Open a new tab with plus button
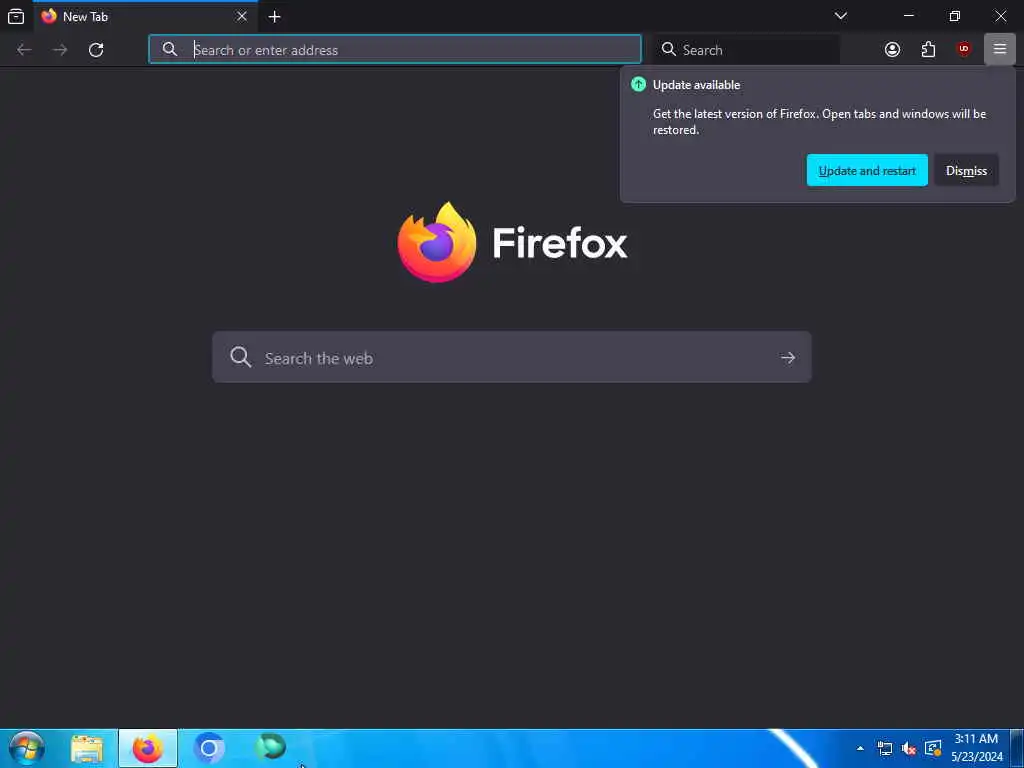1024x768 pixels. click(x=275, y=17)
